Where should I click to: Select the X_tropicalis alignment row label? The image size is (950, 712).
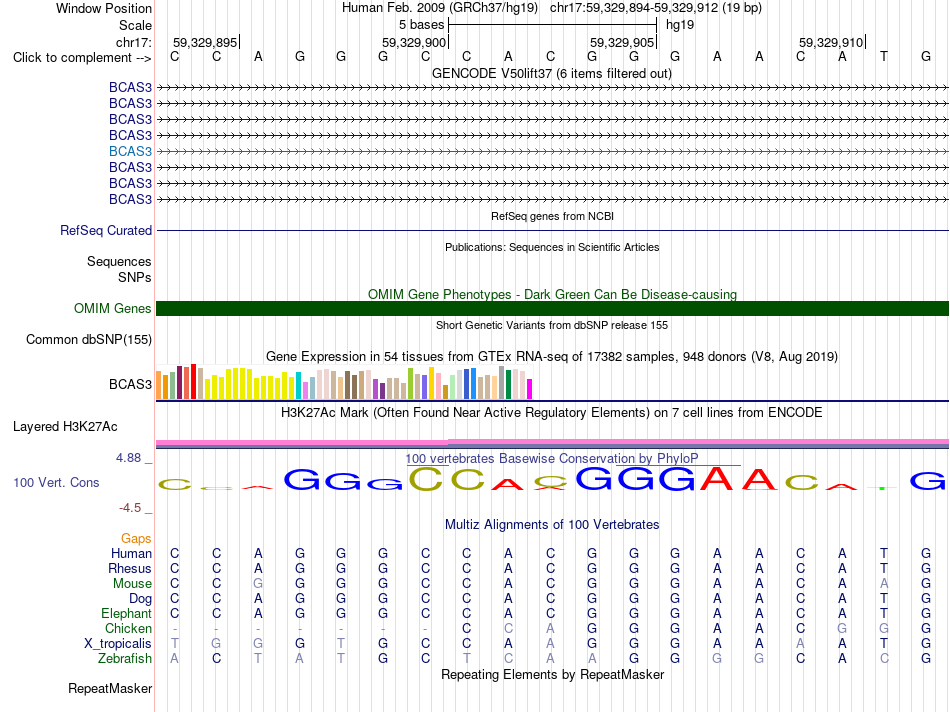(118, 644)
